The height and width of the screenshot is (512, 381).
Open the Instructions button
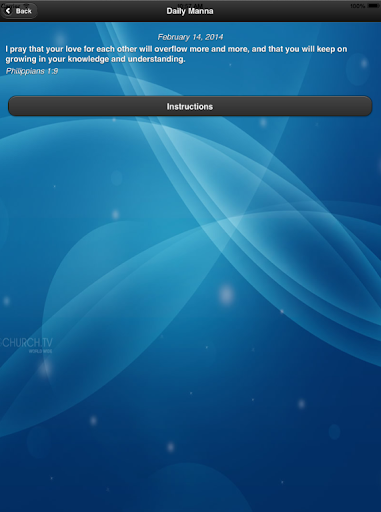pos(190,106)
